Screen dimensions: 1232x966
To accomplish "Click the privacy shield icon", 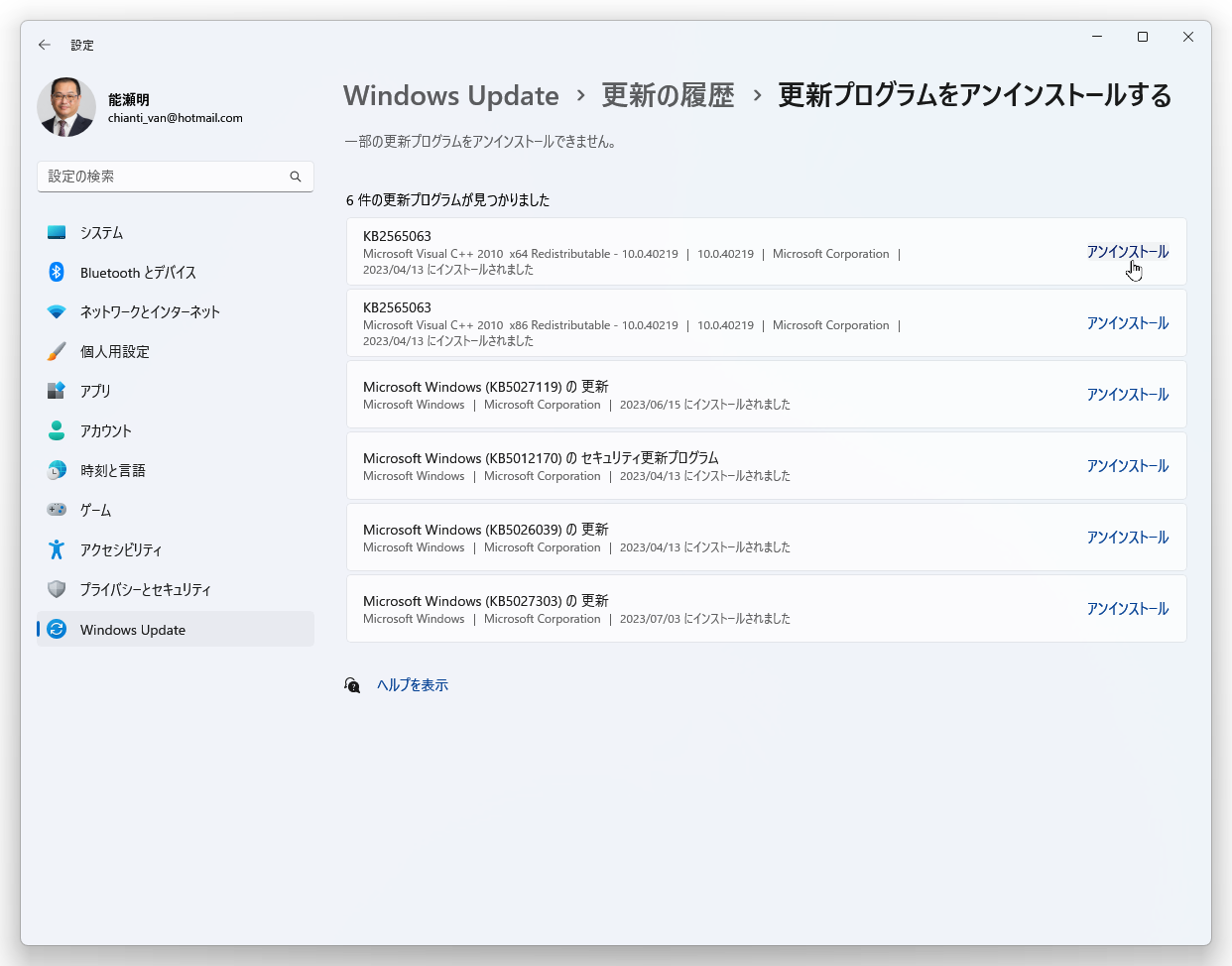I will click(57, 589).
